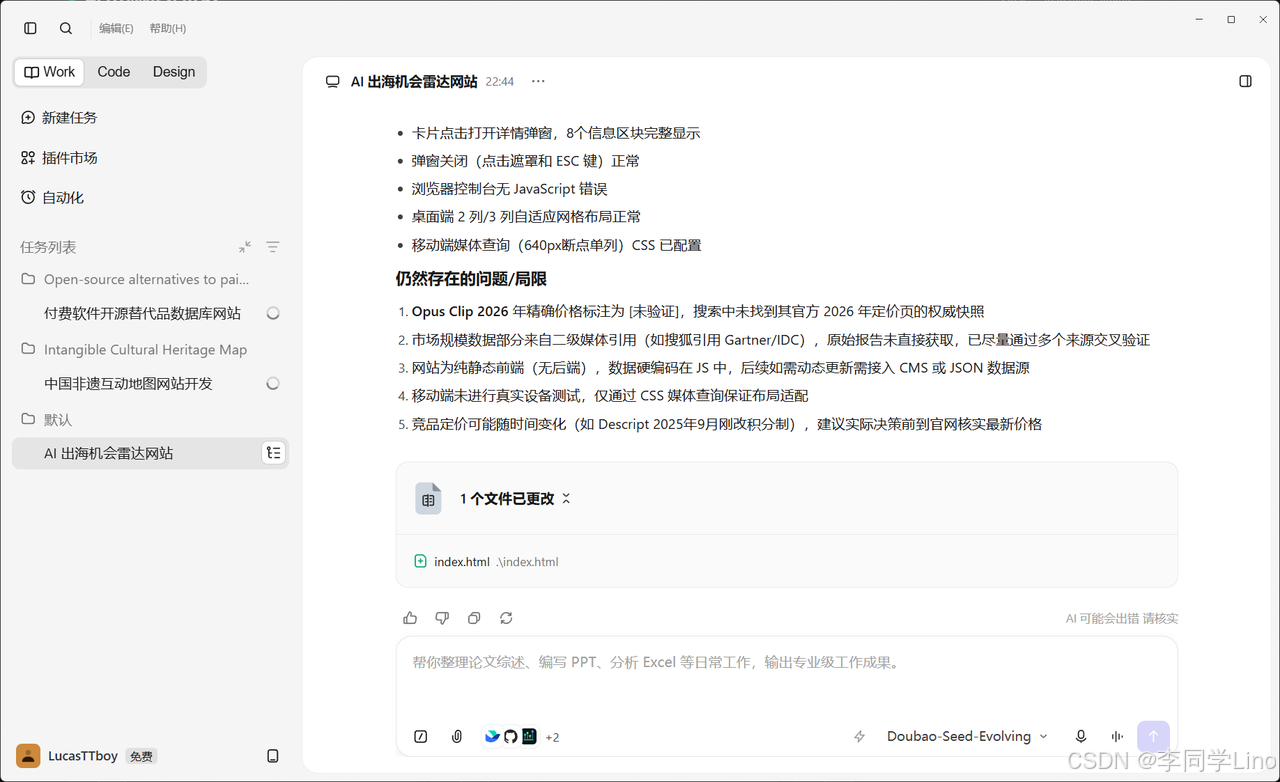This screenshot has width=1280, height=782.
Task: Click the AI 可能会出错 请核实 notice
Action: tap(1122, 619)
